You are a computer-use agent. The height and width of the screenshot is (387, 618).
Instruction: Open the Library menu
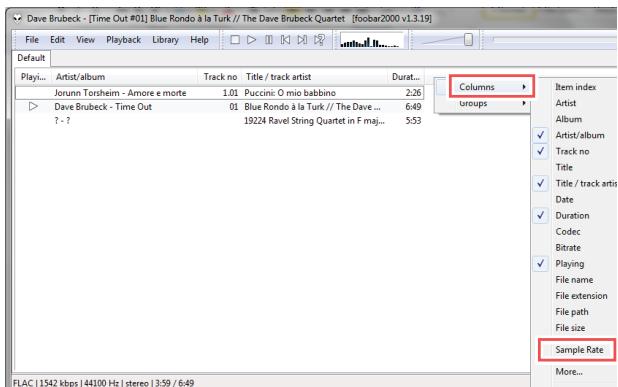pyautogui.click(x=165, y=40)
